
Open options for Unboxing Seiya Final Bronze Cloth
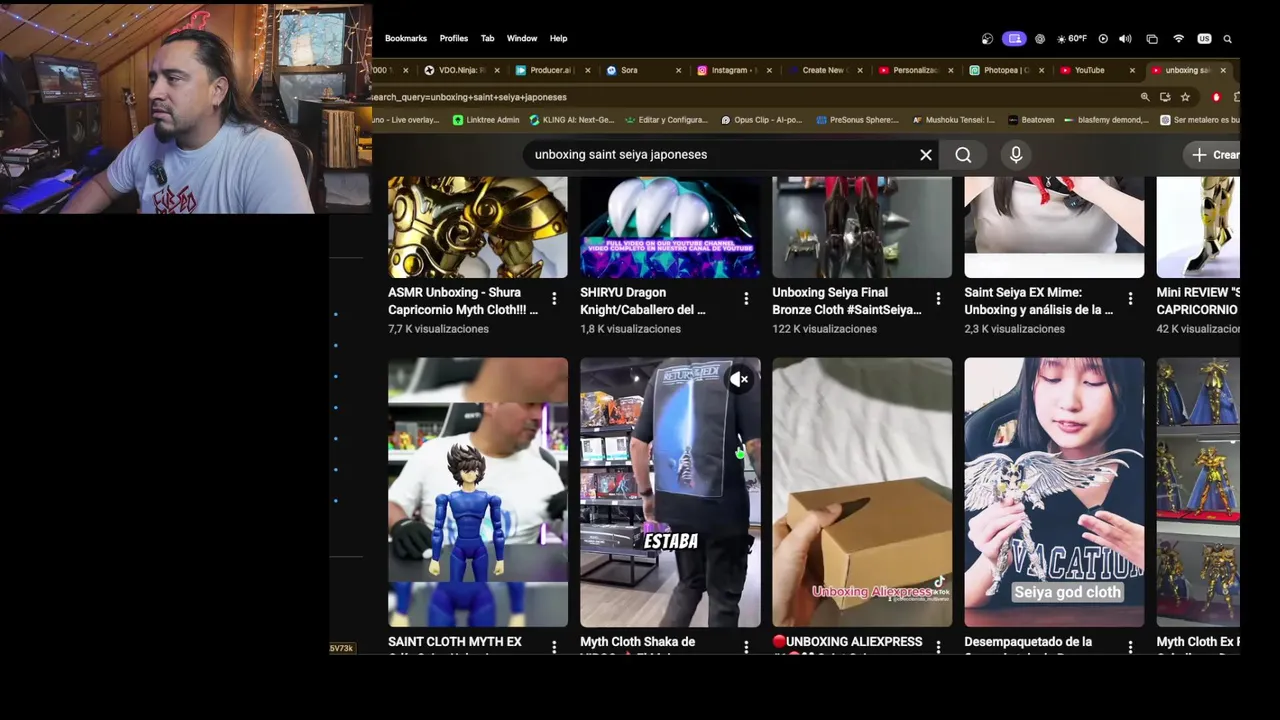[938, 299]
